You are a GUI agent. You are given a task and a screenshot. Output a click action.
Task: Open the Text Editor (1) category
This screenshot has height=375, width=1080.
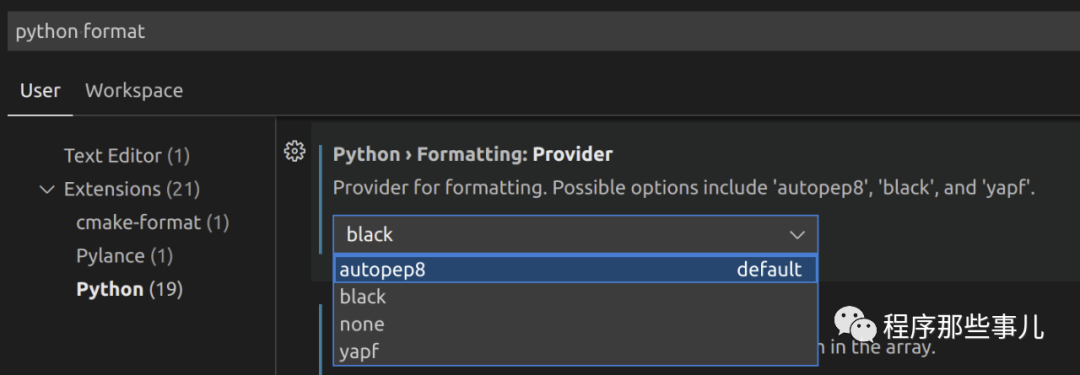127,156
